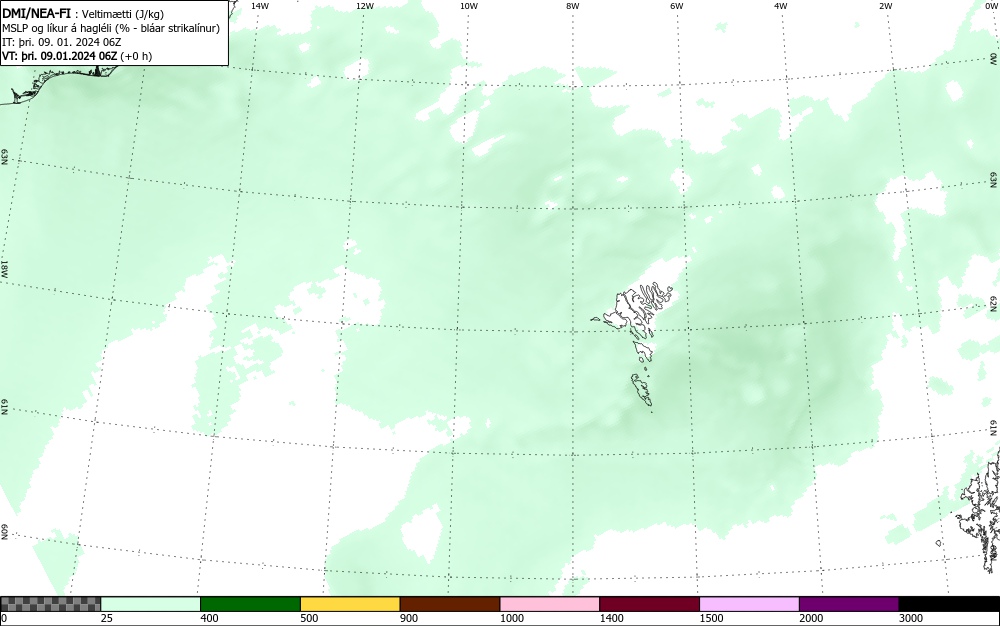Click the 12W longitude label
Viewport: 1000px width, 626px height.
coord(365,6)
